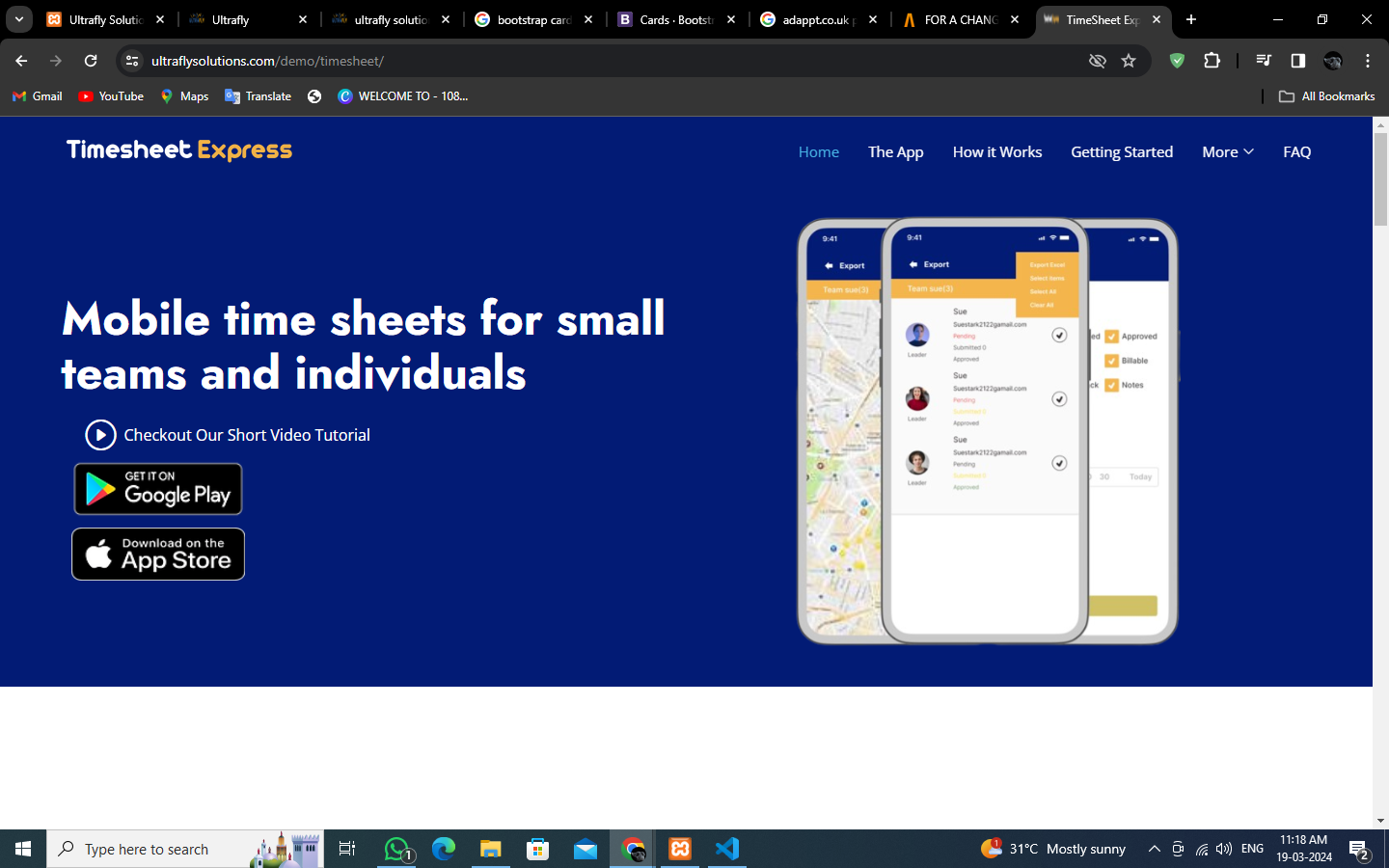Open Getting Started nav link
Viewport: 1389px width, 868px height.
coord(1122,152)
